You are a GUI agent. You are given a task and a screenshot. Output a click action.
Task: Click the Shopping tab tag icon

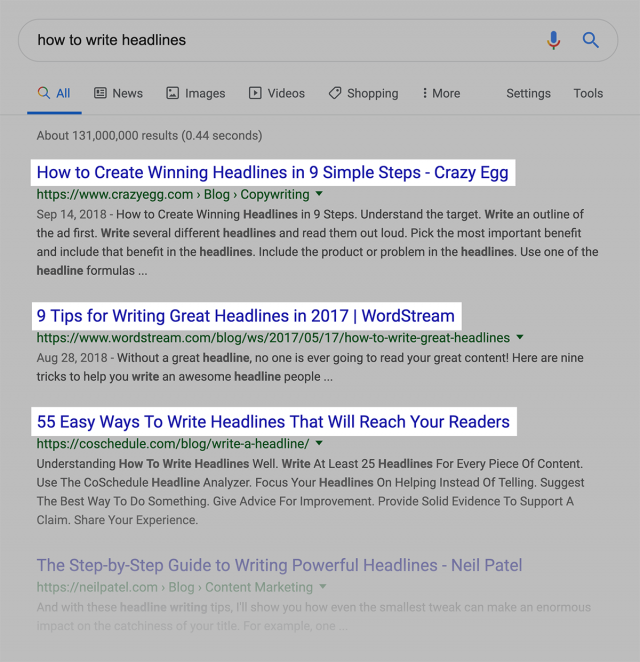coord(335,93)
